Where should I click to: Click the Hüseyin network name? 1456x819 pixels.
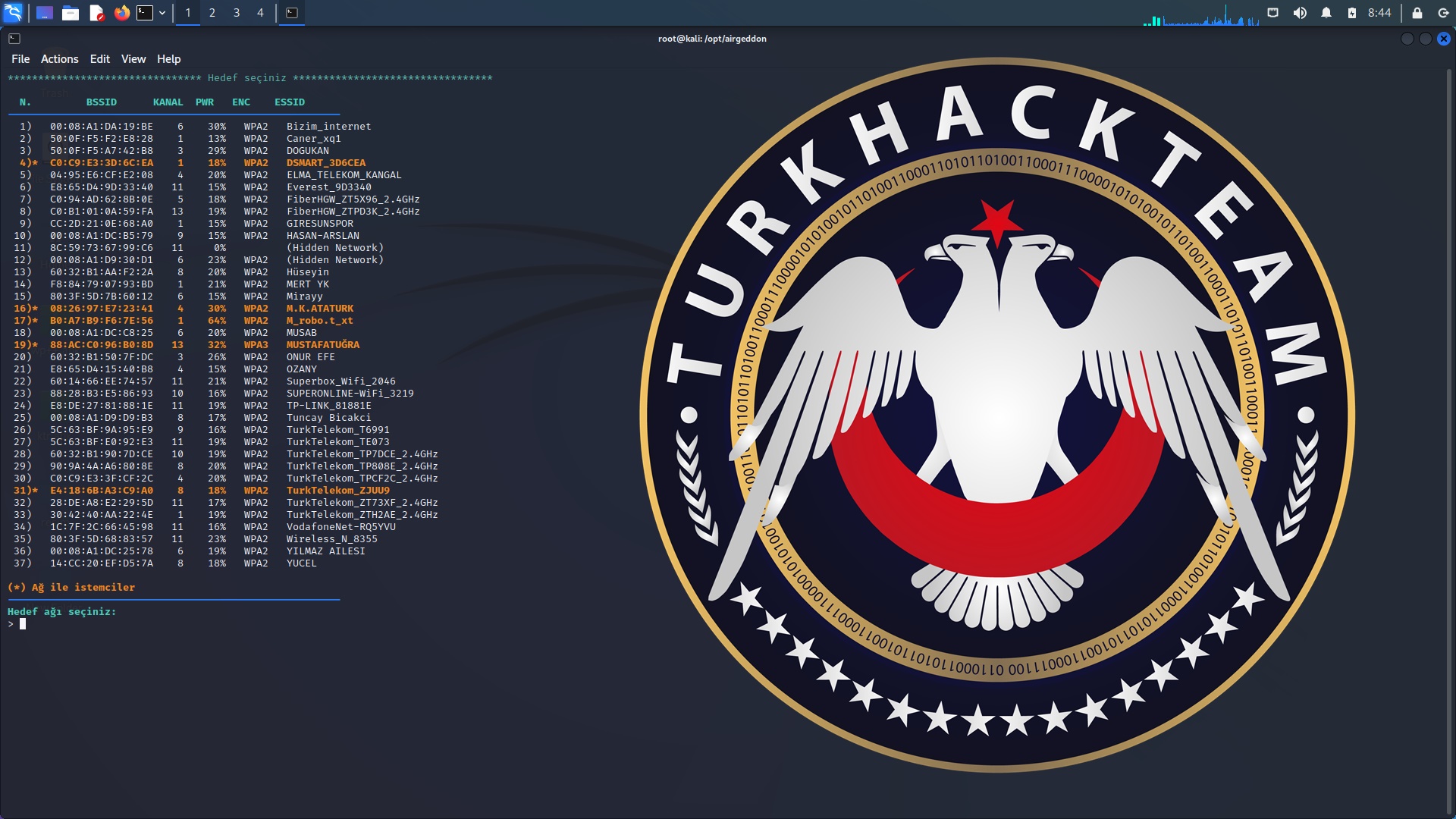(308, 272)
